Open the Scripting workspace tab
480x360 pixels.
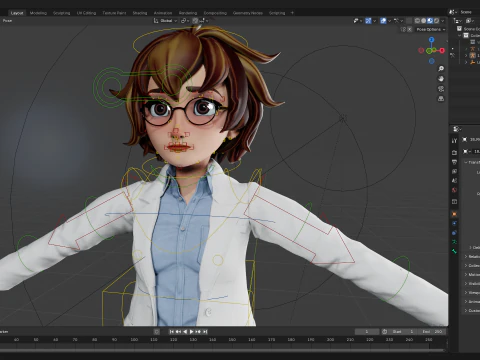coord(277,13)
